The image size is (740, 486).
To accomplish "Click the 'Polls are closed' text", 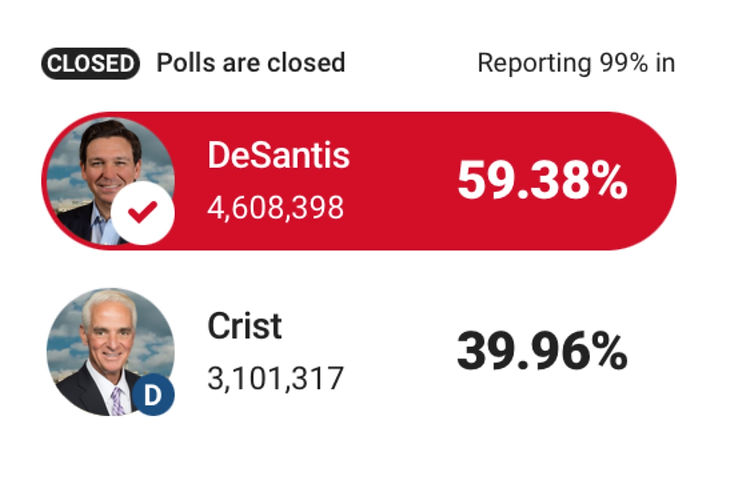I will pos(251,63).
